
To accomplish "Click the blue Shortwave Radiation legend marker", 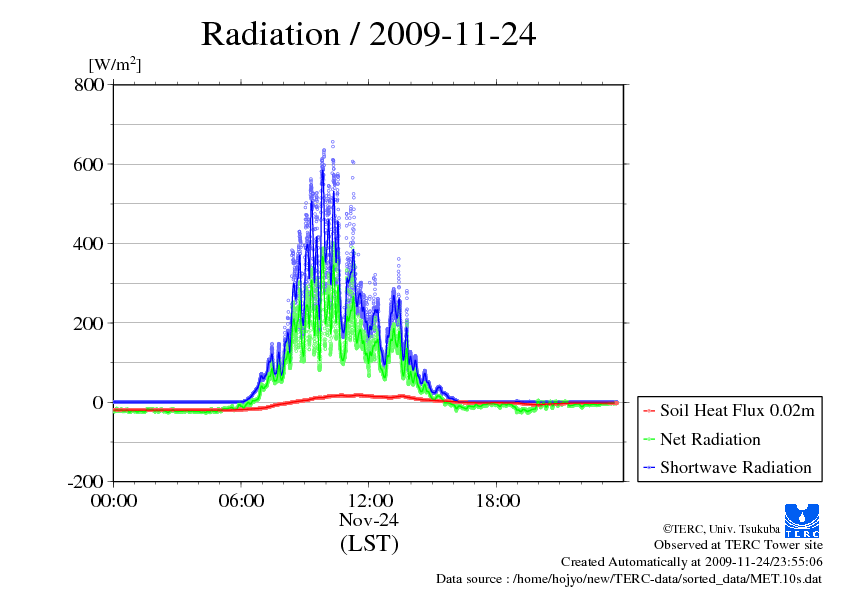I will coord(649,468).
